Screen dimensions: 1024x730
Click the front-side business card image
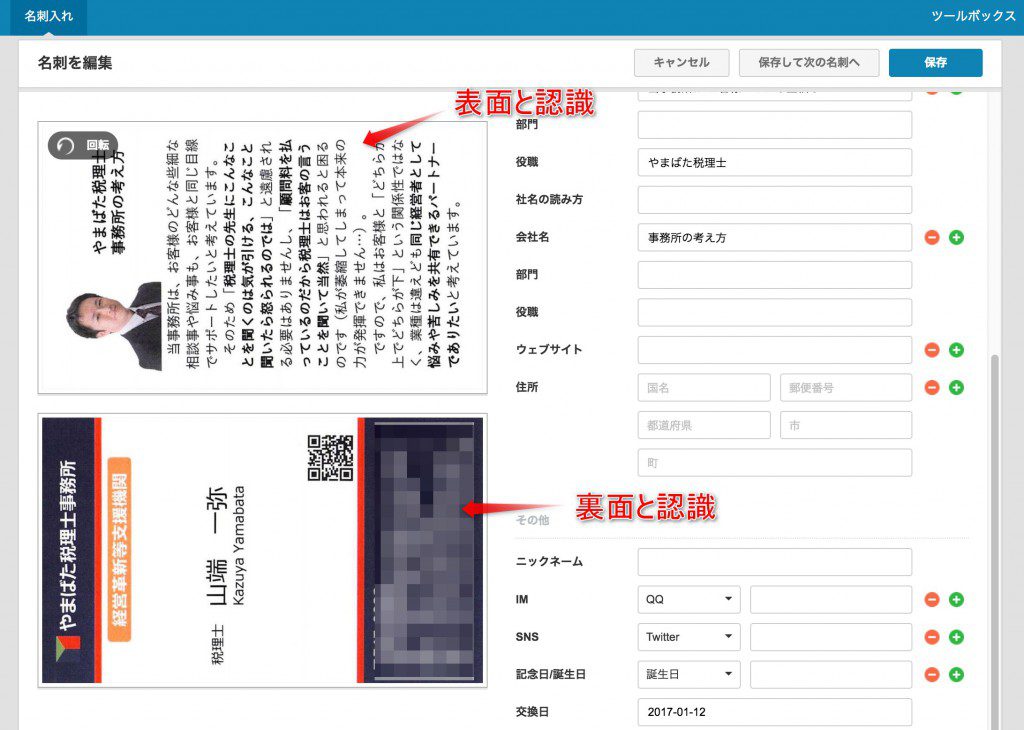[x=263, y=257]
